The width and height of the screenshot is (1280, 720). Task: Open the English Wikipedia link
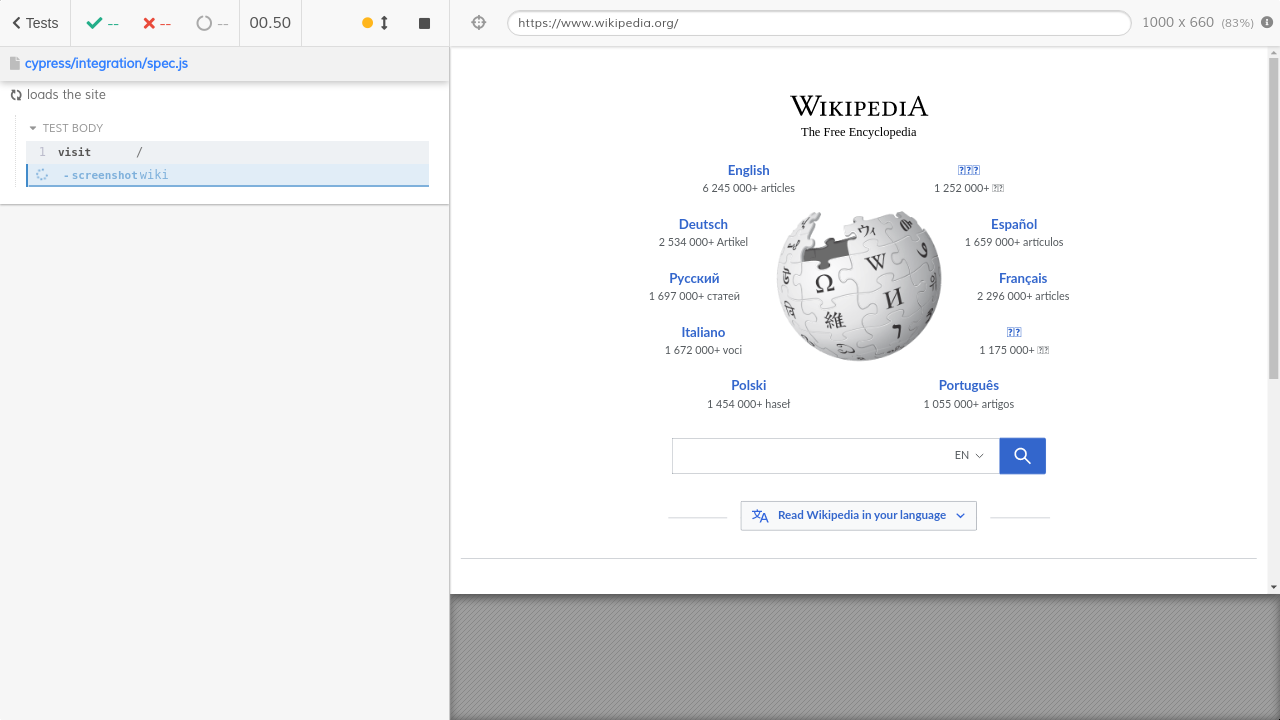pos(749,170)
